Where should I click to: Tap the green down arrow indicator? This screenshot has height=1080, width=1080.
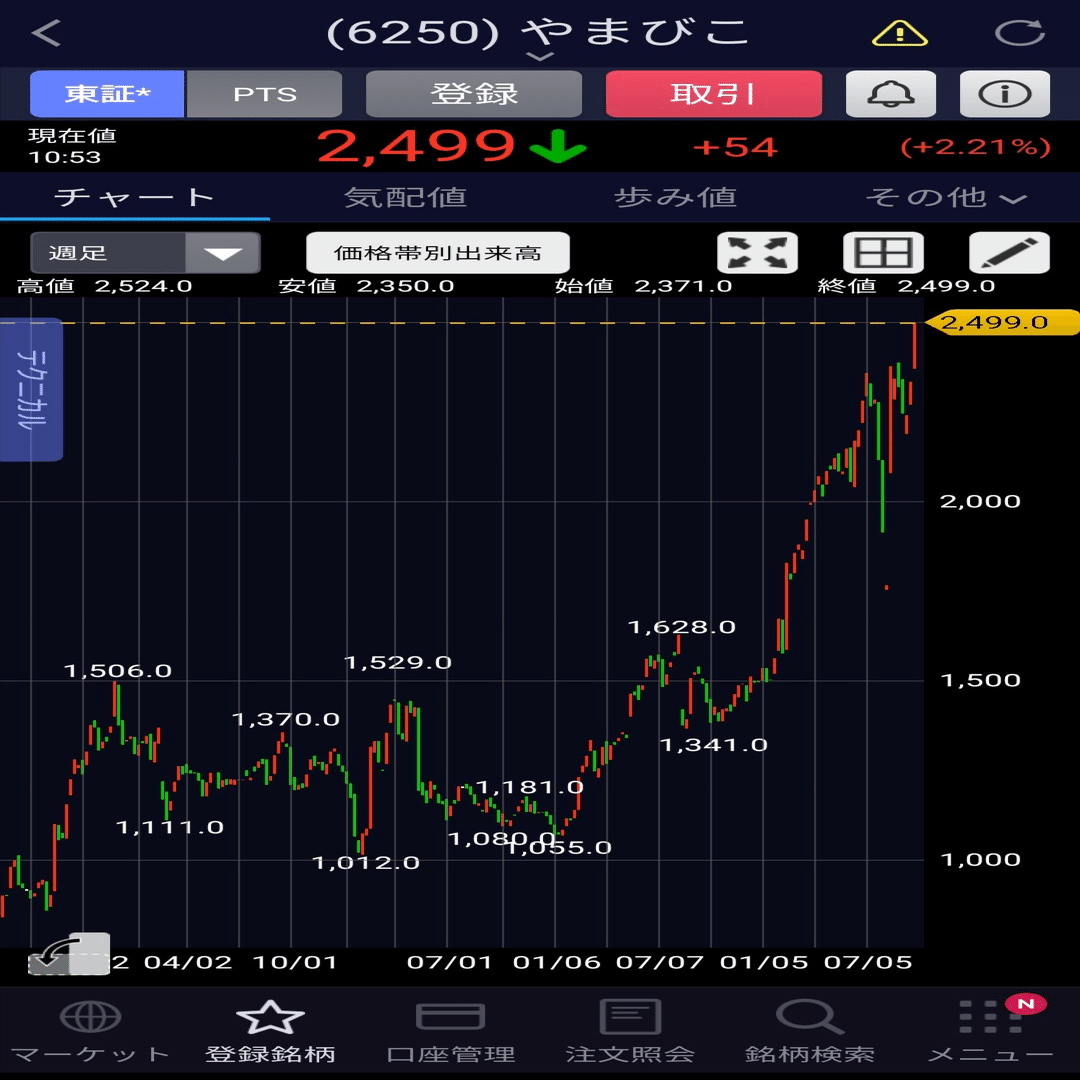tap(558, 146)
